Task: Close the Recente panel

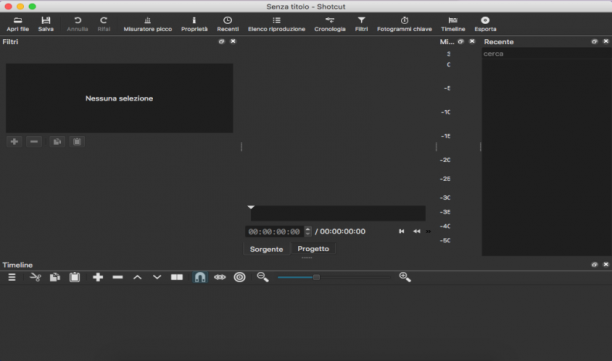Action: pos(606,41)
